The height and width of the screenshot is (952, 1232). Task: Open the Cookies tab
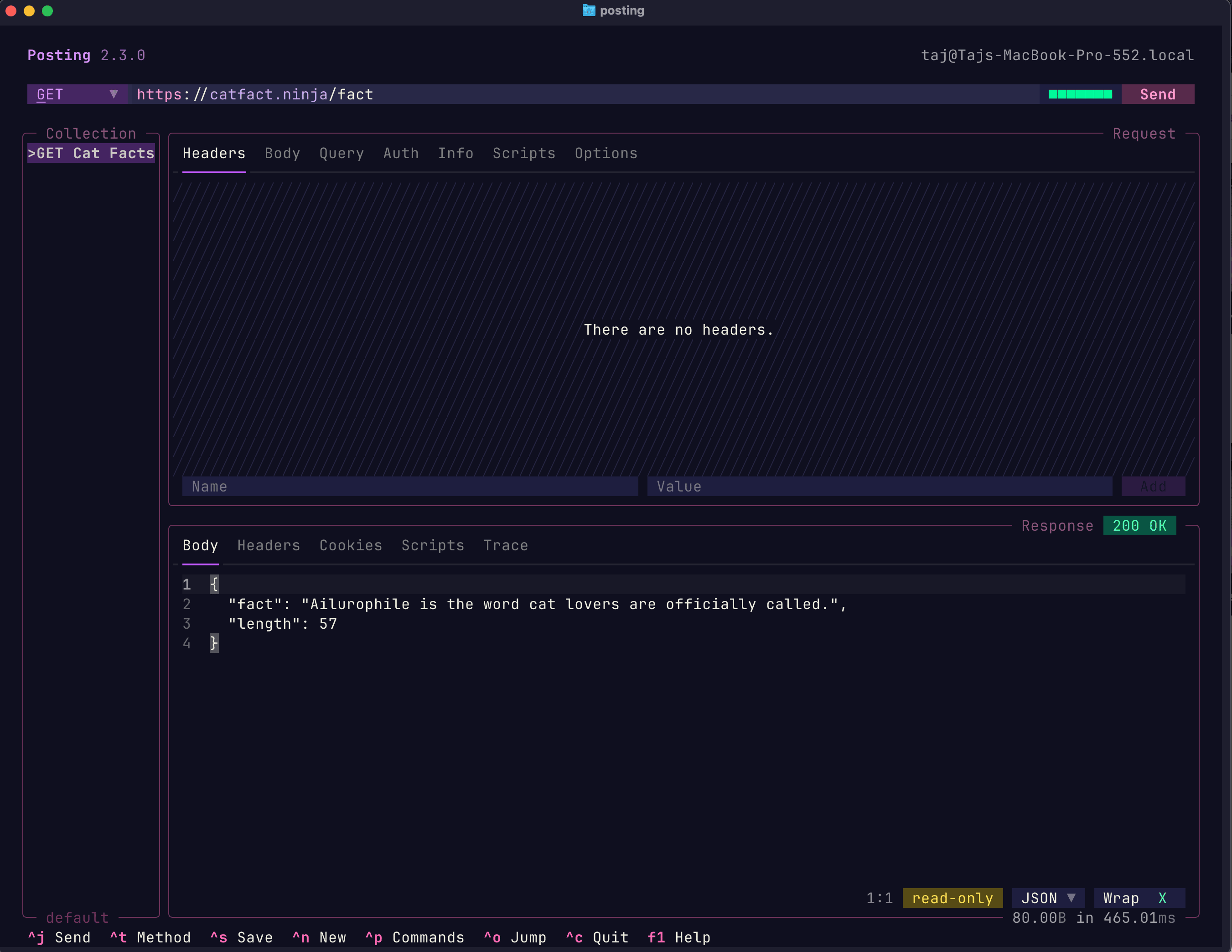pyautogui.click(x=351, y=545)
